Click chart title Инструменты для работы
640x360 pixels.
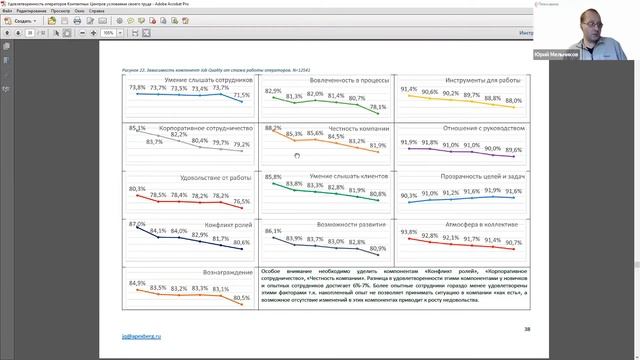[x=483, y=80]
